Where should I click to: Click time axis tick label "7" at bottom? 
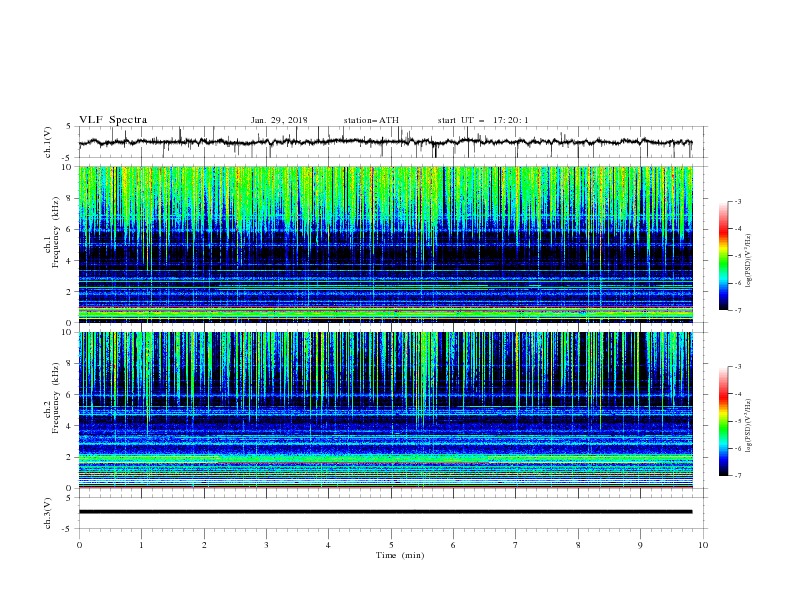[x=516, y=545]
